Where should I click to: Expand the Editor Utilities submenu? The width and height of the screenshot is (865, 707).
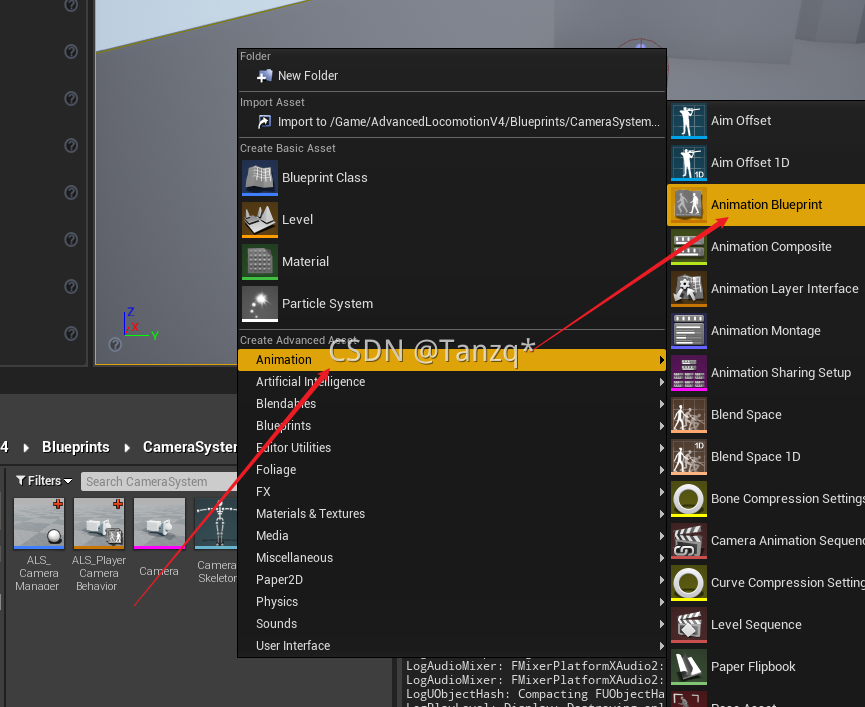[452, 448]
